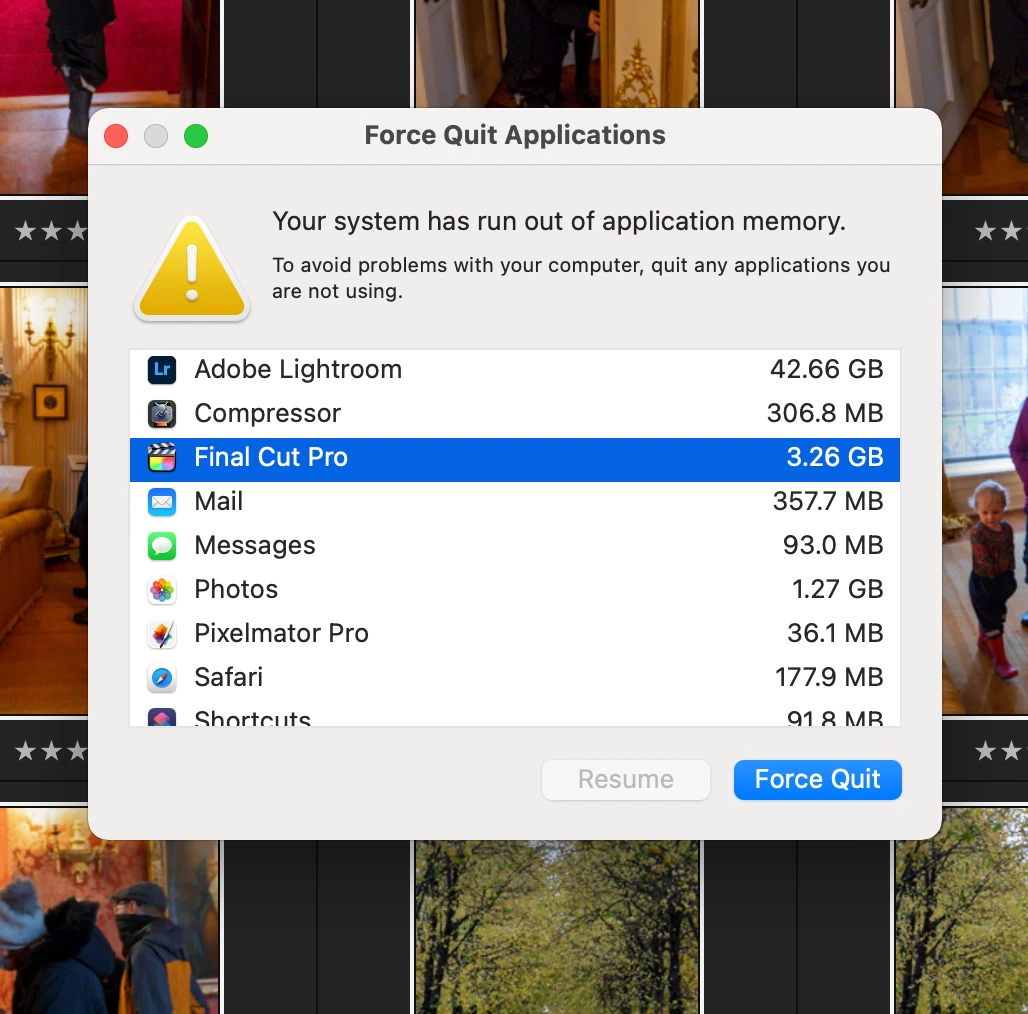Viewport: 1028px width, 1014px height.
Task: Click the yellow warning triangle icon
Action: 191,269
